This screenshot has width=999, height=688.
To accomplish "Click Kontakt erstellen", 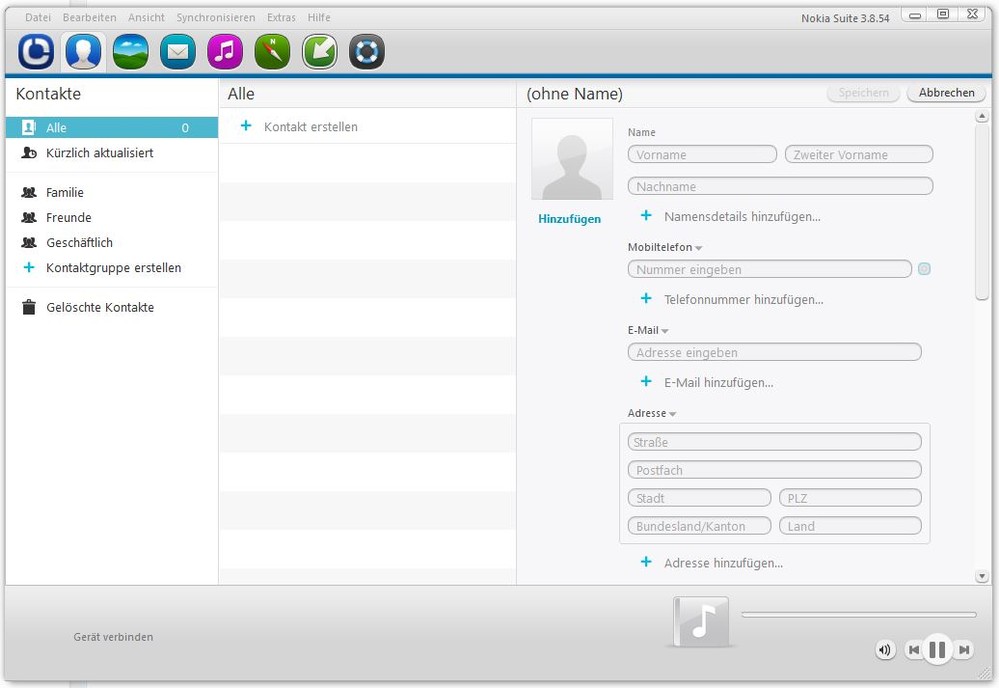I will (310, 127).
